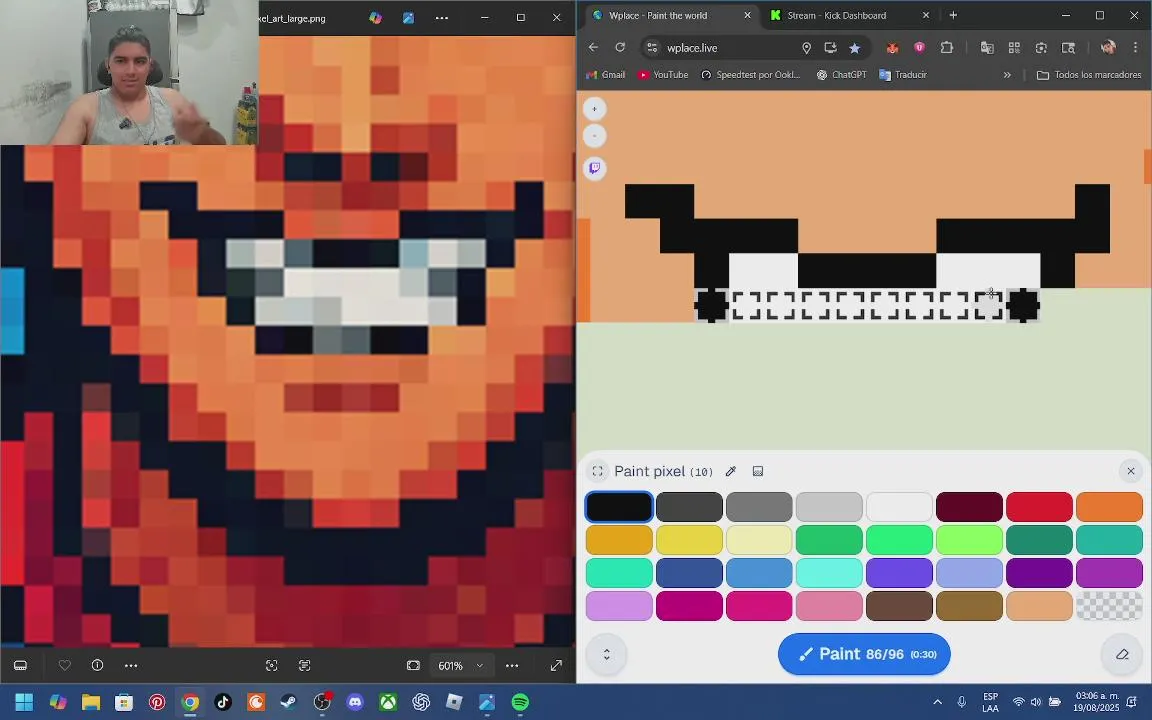Open Spotify from taskbar

pyautogui.click(x=520, y=702)
